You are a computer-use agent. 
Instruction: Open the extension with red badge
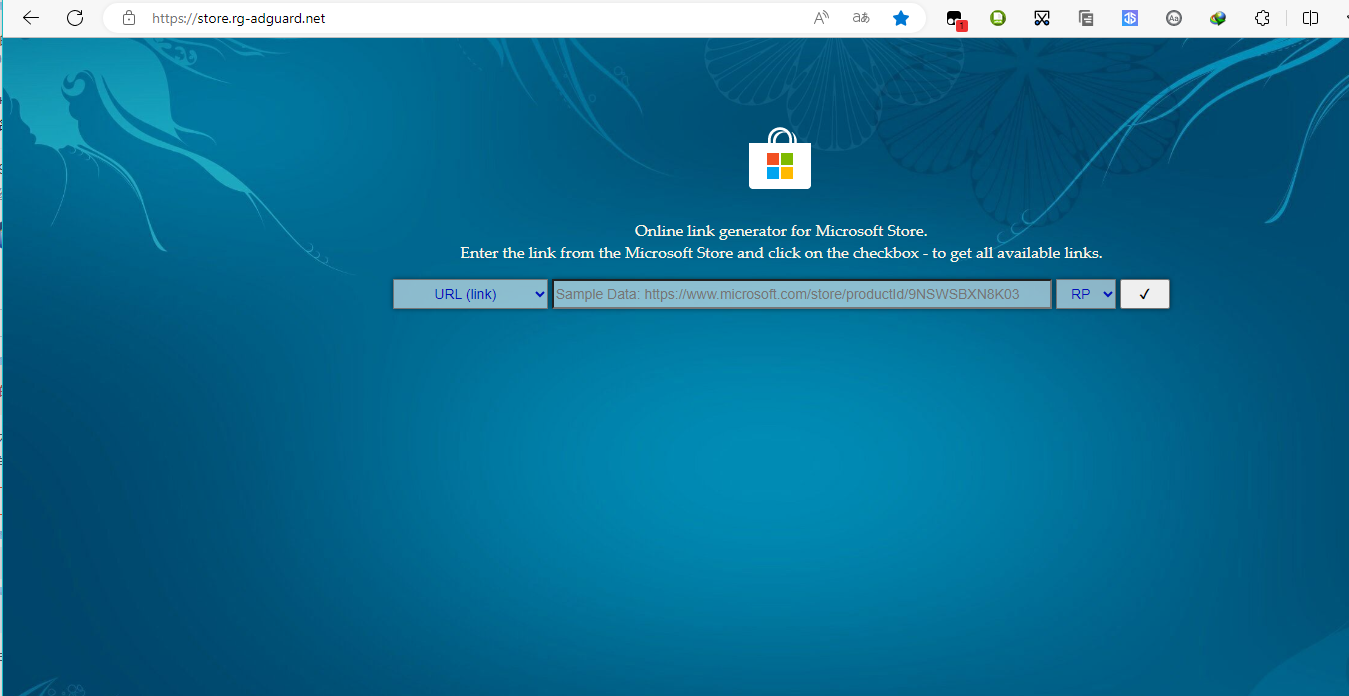[955, 19]
